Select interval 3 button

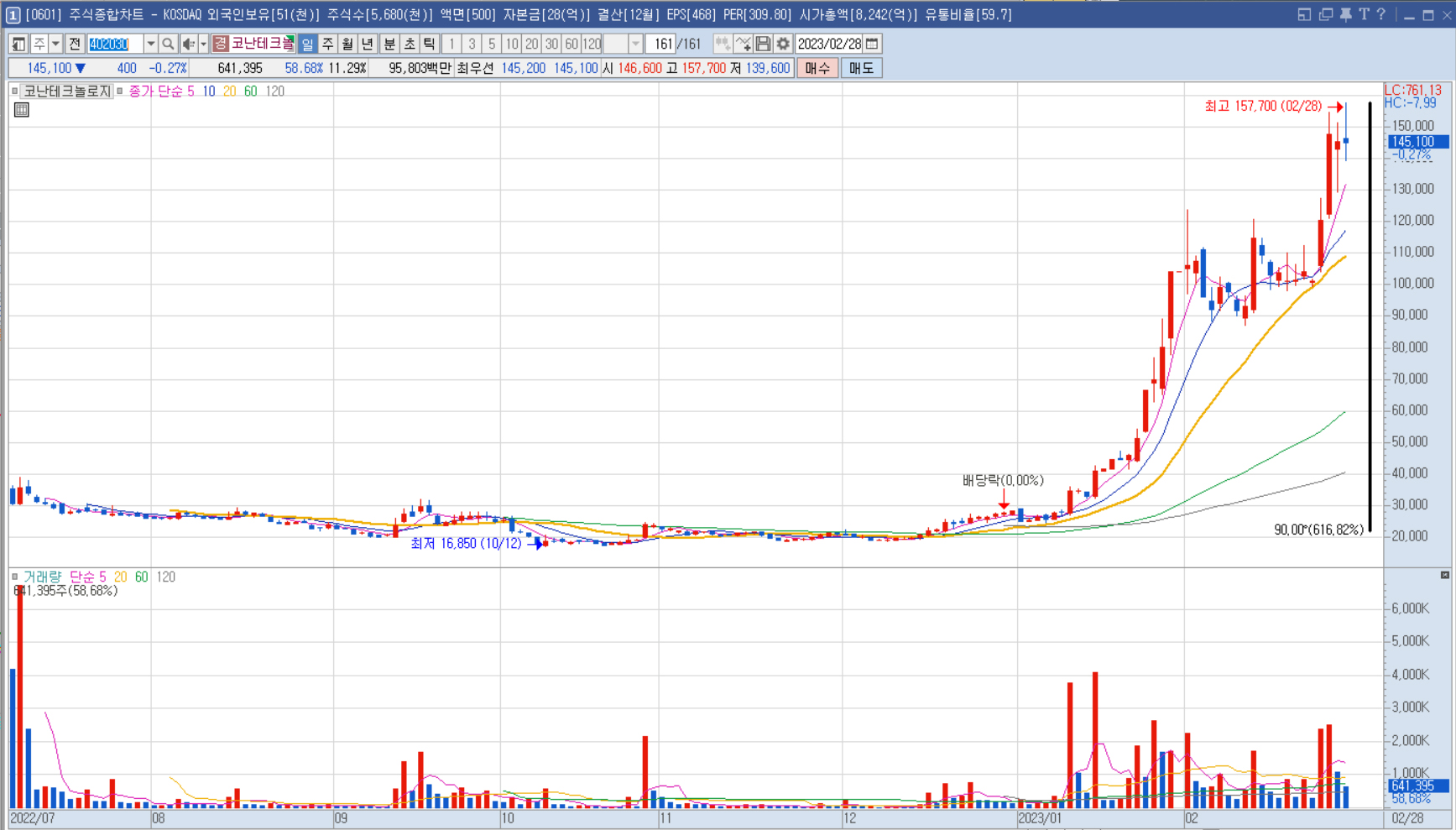[472, 44]
